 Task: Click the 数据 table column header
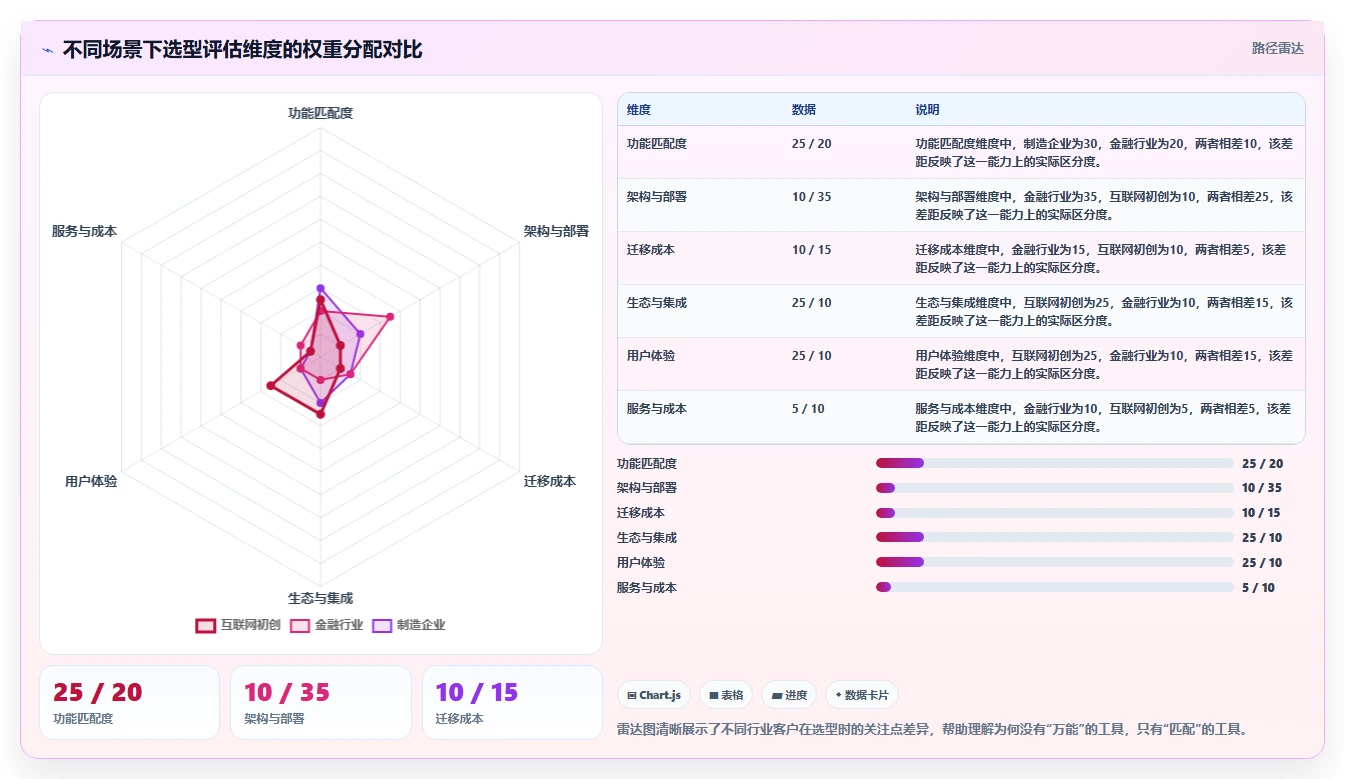804,110
